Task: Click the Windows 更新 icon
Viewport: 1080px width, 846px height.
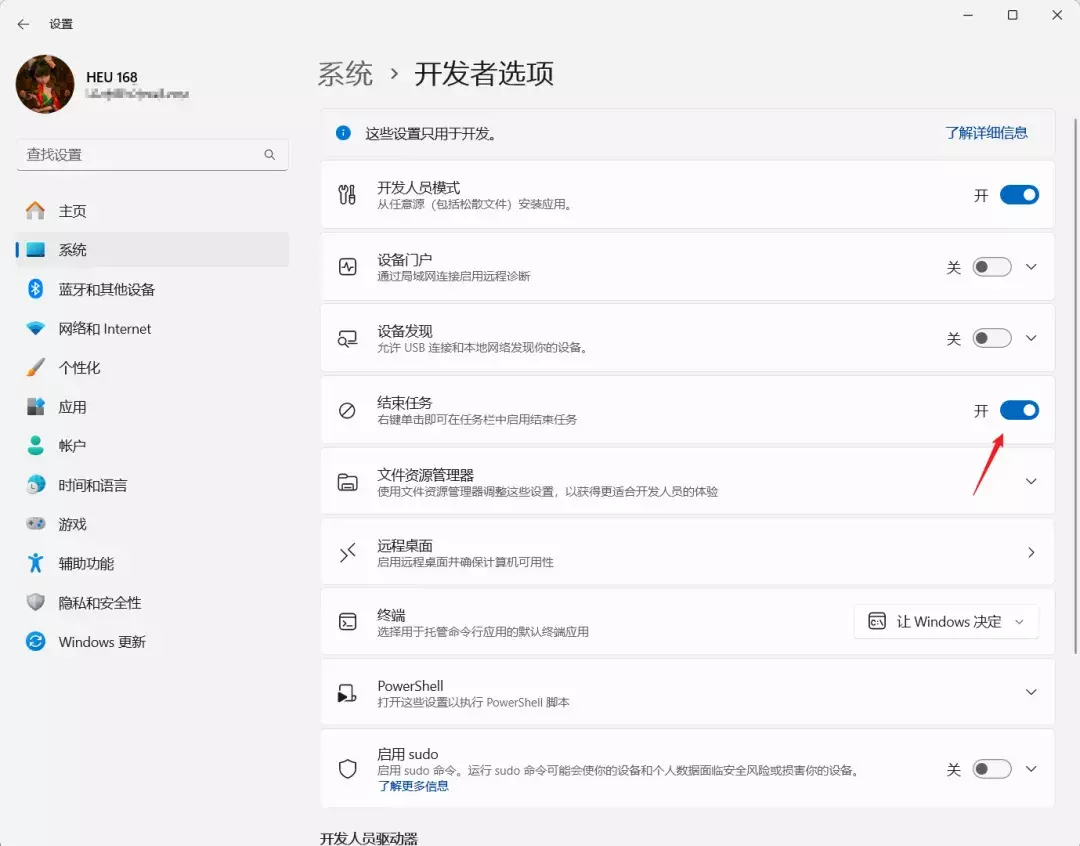Action: 36,642
